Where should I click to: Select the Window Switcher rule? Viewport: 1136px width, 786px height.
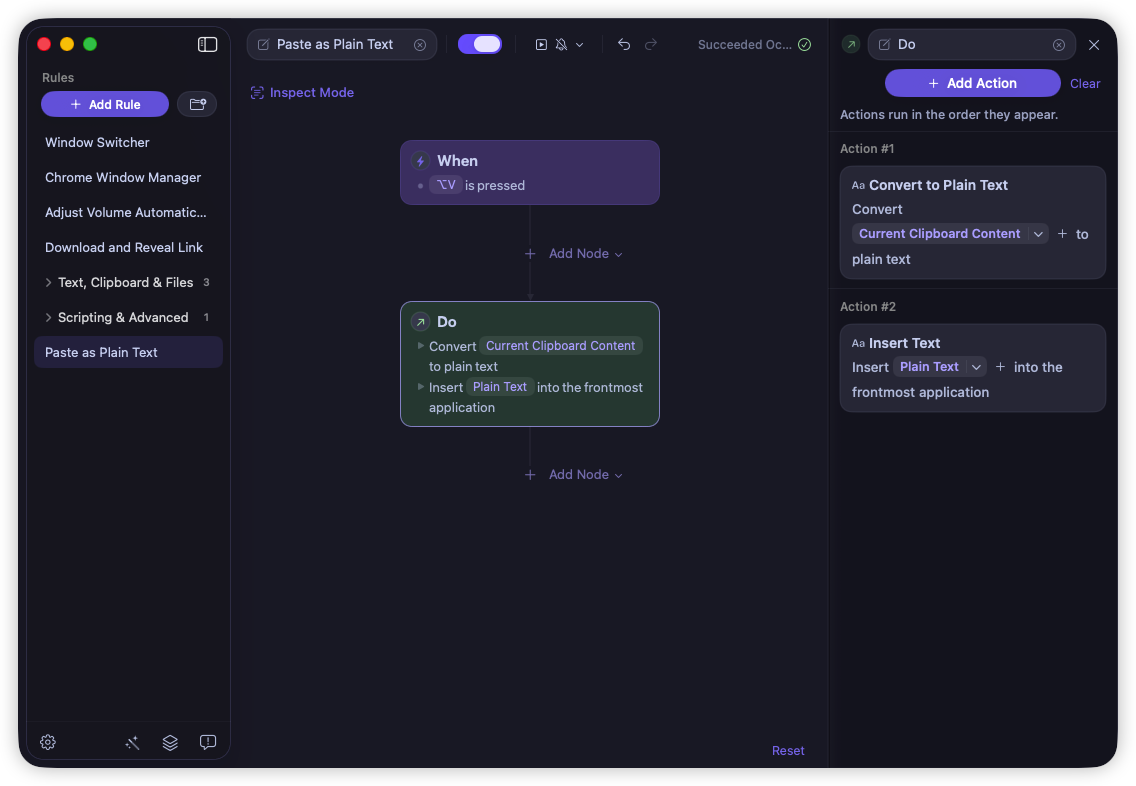coord(128,143)
